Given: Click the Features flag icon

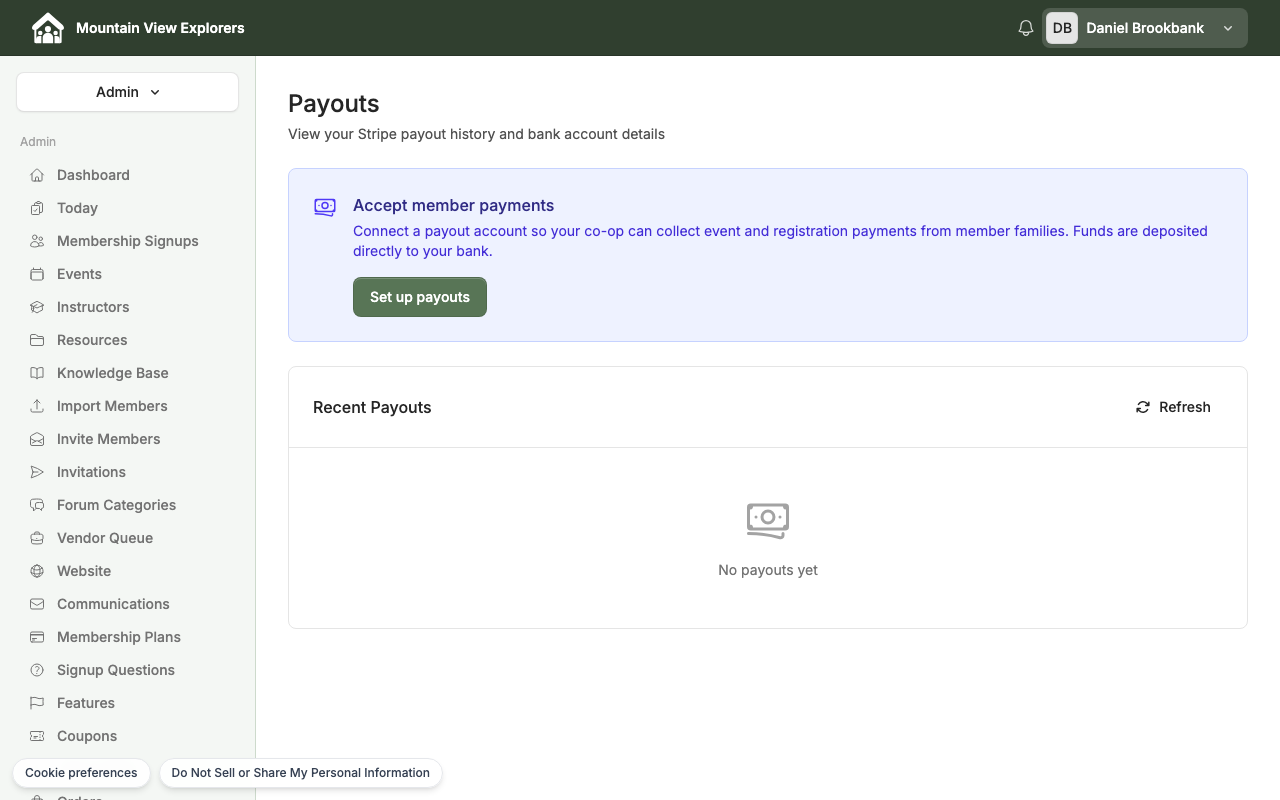Looking at the screenshot, I should click(37, 703).
